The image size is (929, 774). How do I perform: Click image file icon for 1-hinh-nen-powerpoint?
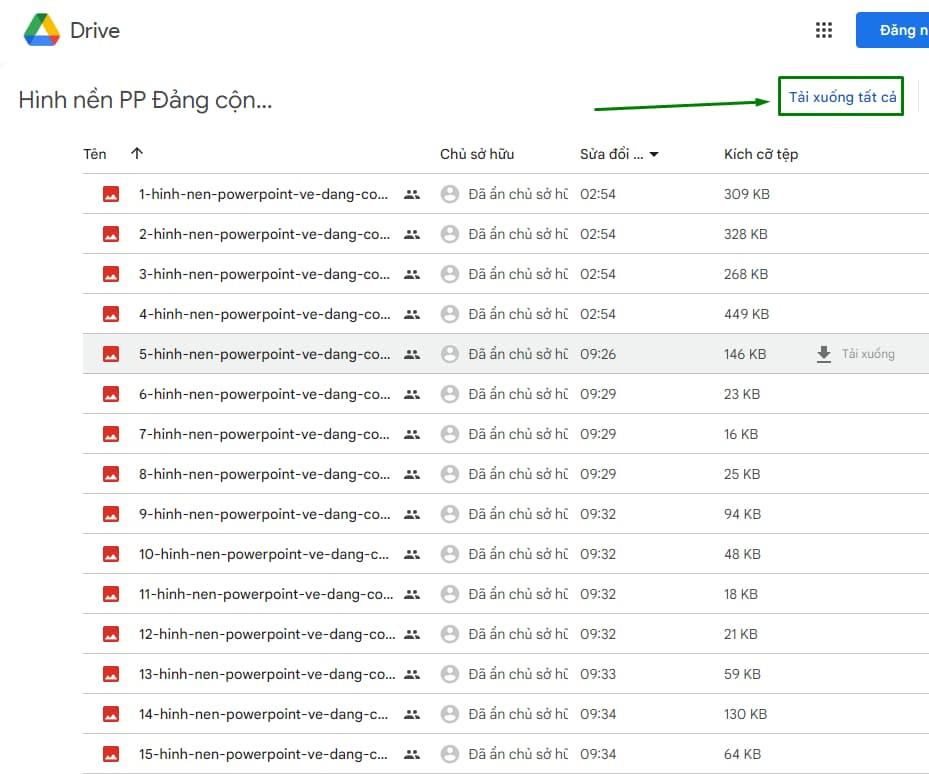coord(111,194)
